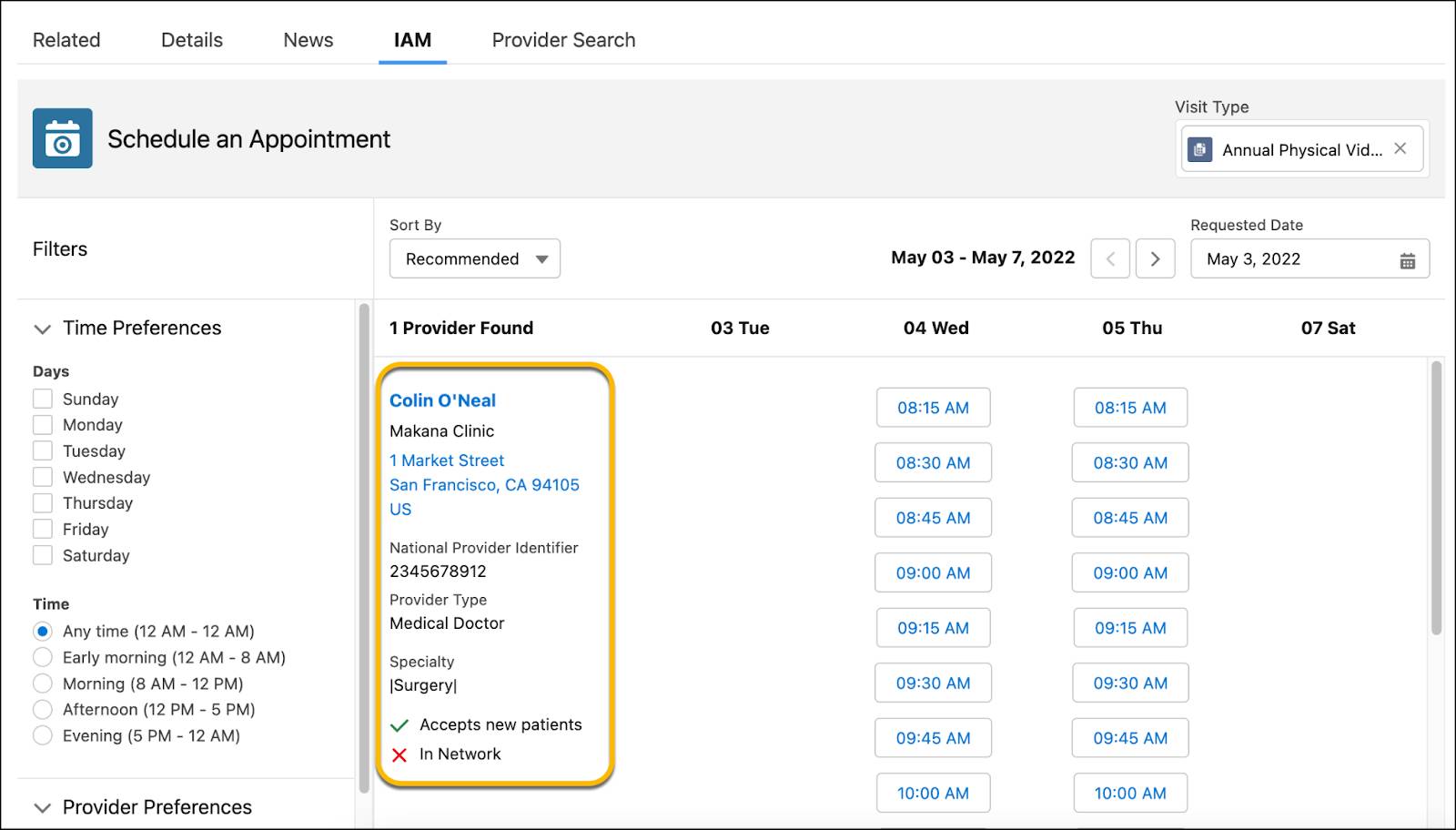This screenshot has height=830, width=1456.
Task: Navigate to the next week with right arrow
Action: 1156,258
